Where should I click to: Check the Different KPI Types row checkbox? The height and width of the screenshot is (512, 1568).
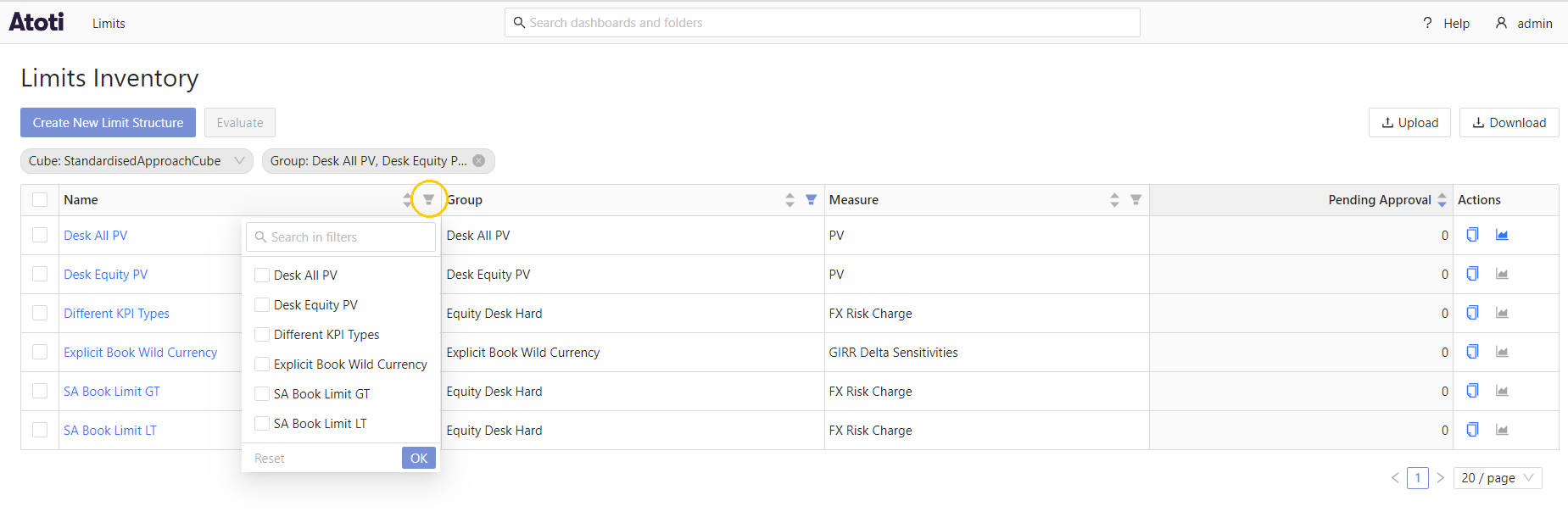[40, 313]
